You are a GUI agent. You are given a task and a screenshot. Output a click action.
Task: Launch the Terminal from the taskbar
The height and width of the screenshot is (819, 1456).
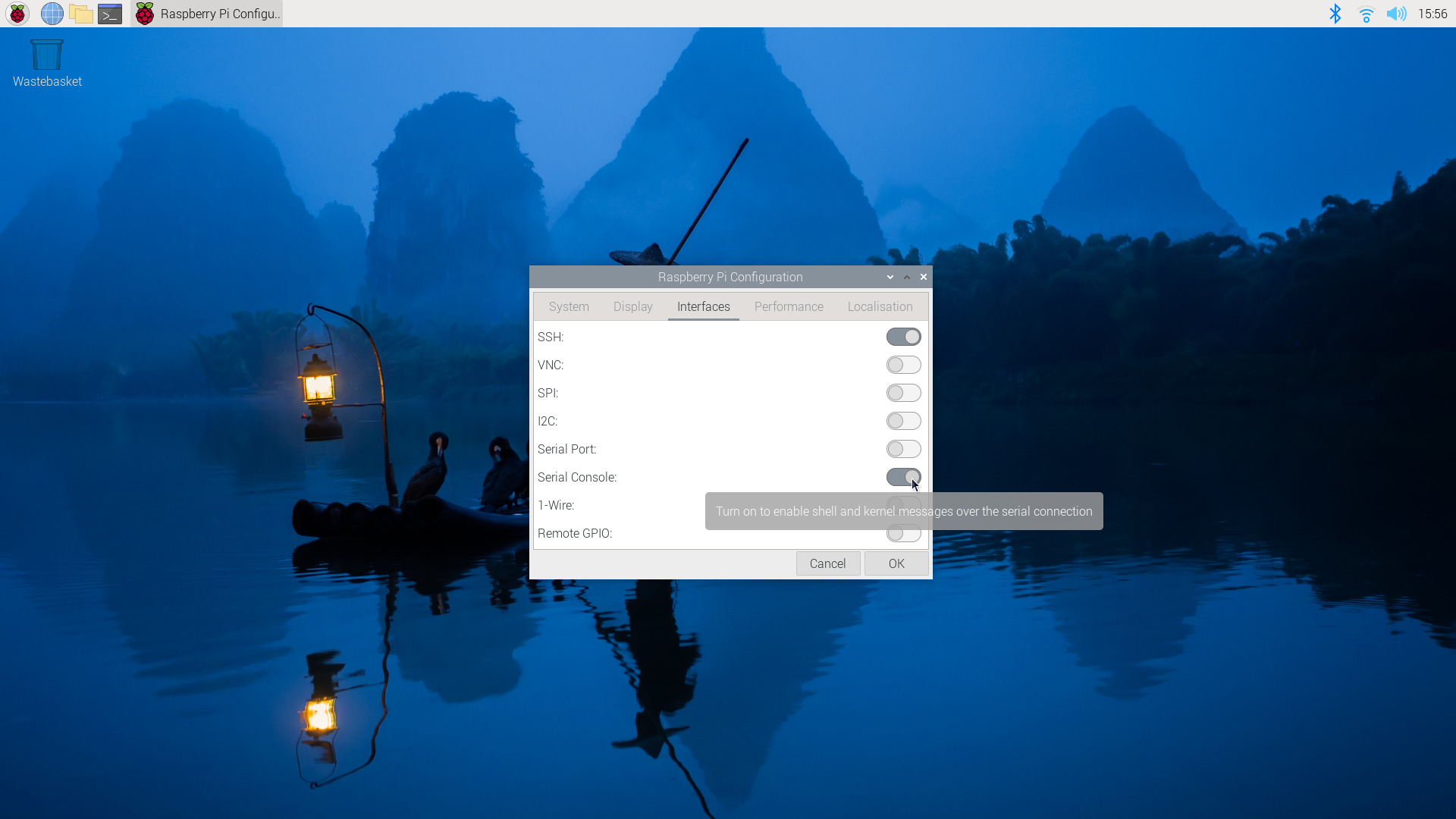click(x=110, y=14)
